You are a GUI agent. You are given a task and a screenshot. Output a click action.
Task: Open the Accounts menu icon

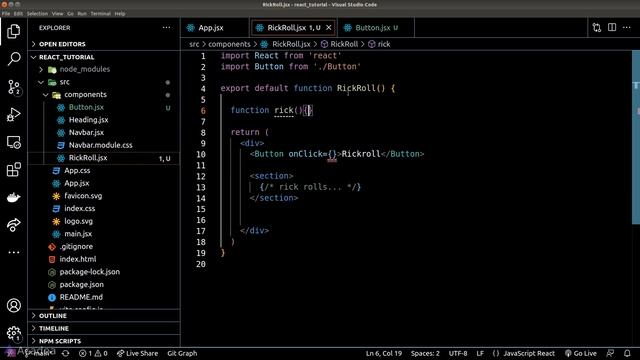point(13,305)
